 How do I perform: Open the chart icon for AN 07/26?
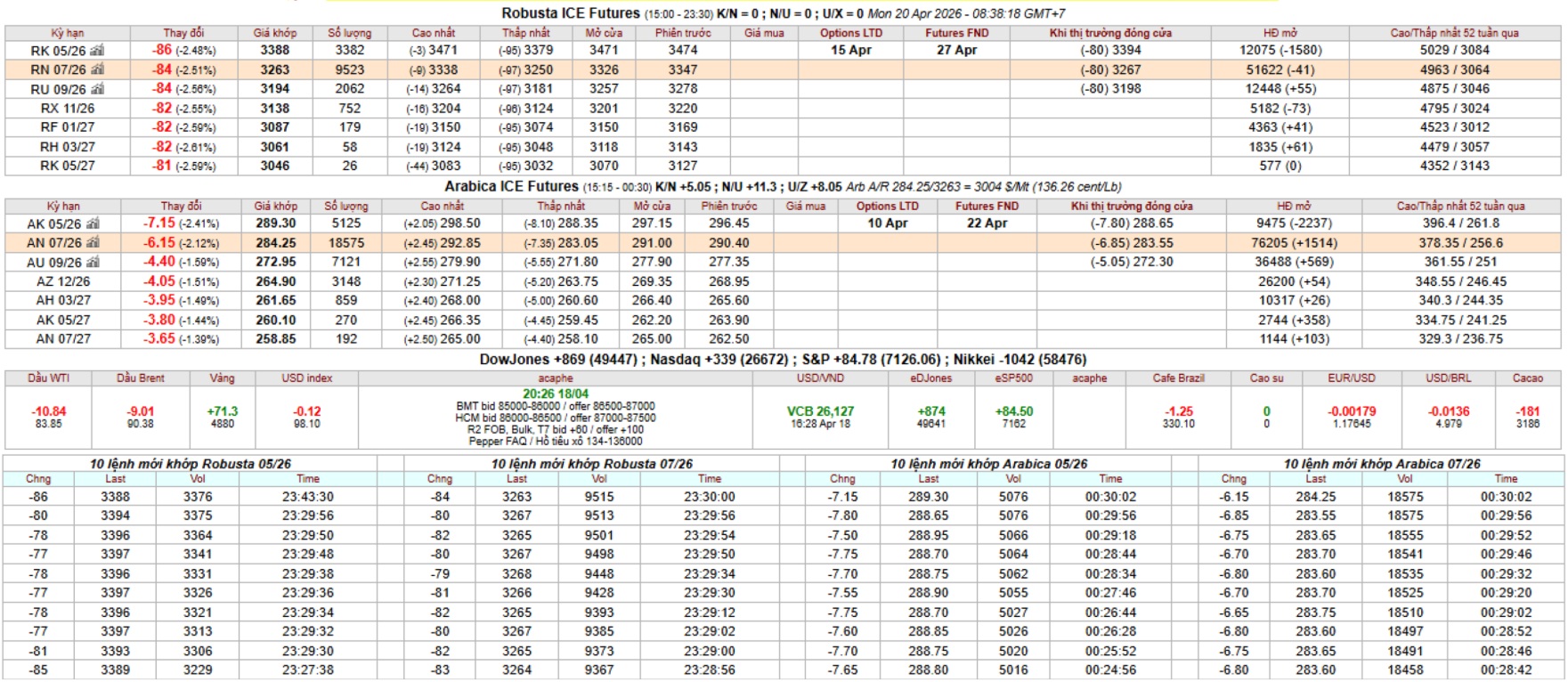(93, 243)
